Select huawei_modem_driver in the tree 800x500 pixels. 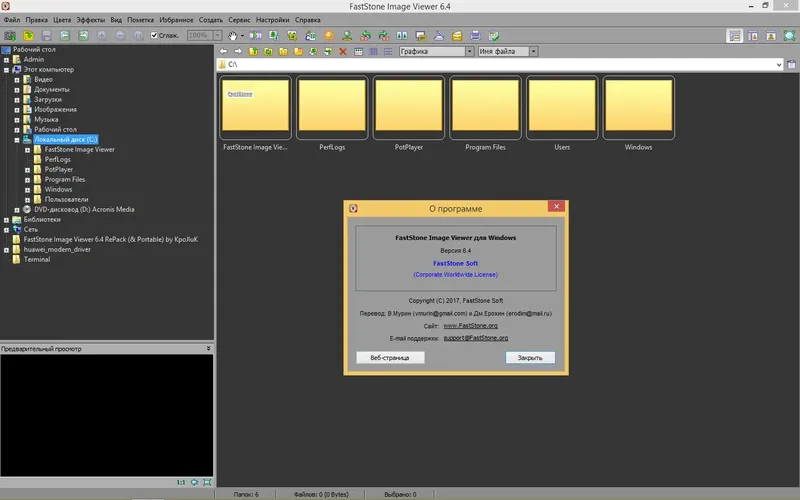[57, 249]
